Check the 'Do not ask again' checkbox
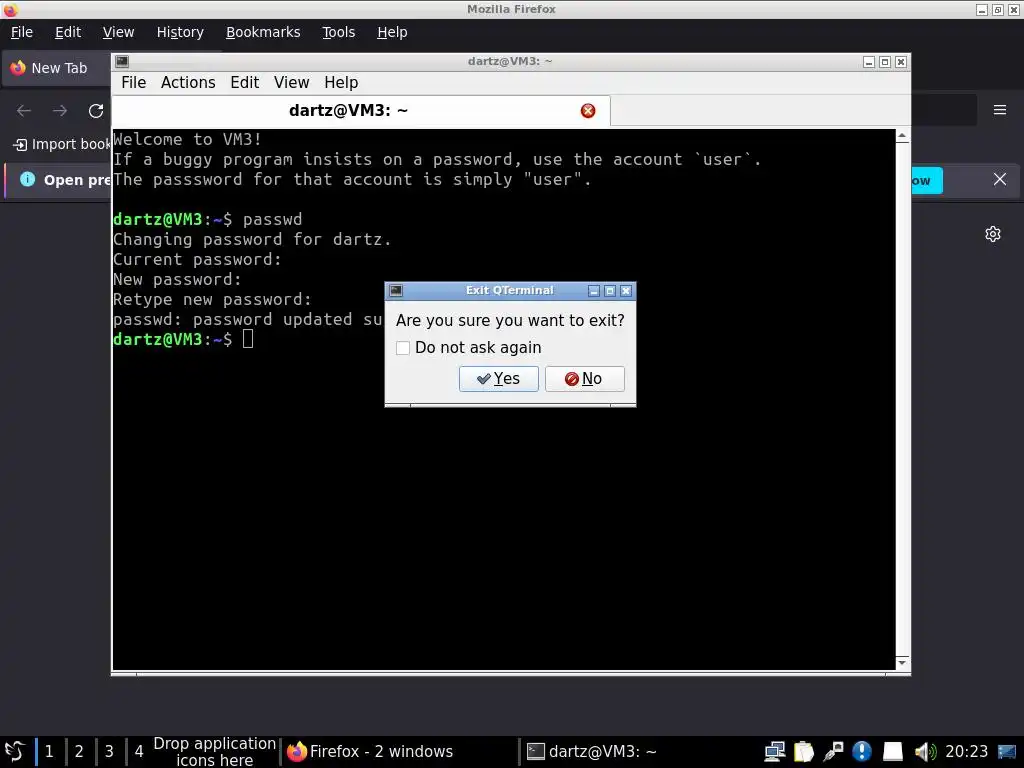The height and width of the screenshot is (768, 1024). [x=403, y=348]
